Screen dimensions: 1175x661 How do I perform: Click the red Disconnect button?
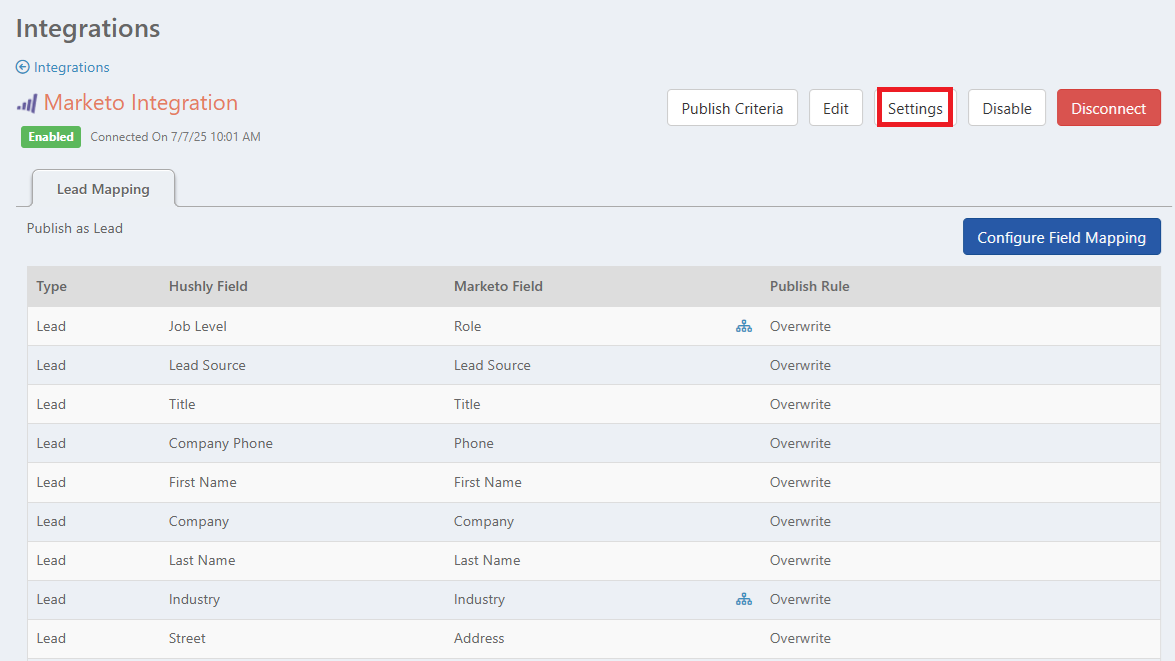(1108, 108)
